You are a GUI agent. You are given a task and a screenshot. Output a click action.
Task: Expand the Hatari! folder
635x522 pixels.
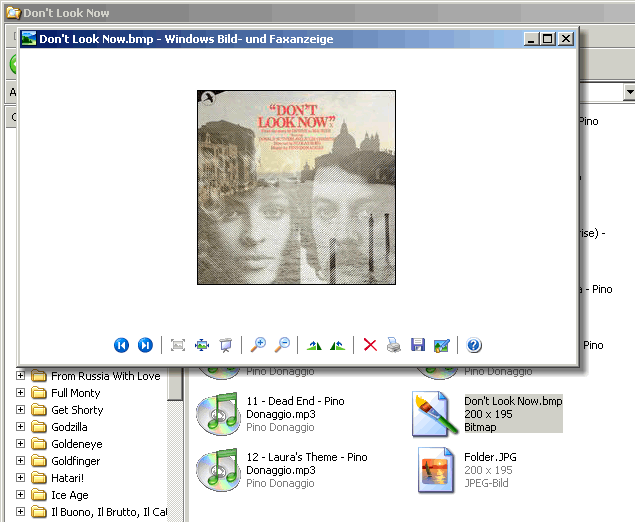[20, 478]
